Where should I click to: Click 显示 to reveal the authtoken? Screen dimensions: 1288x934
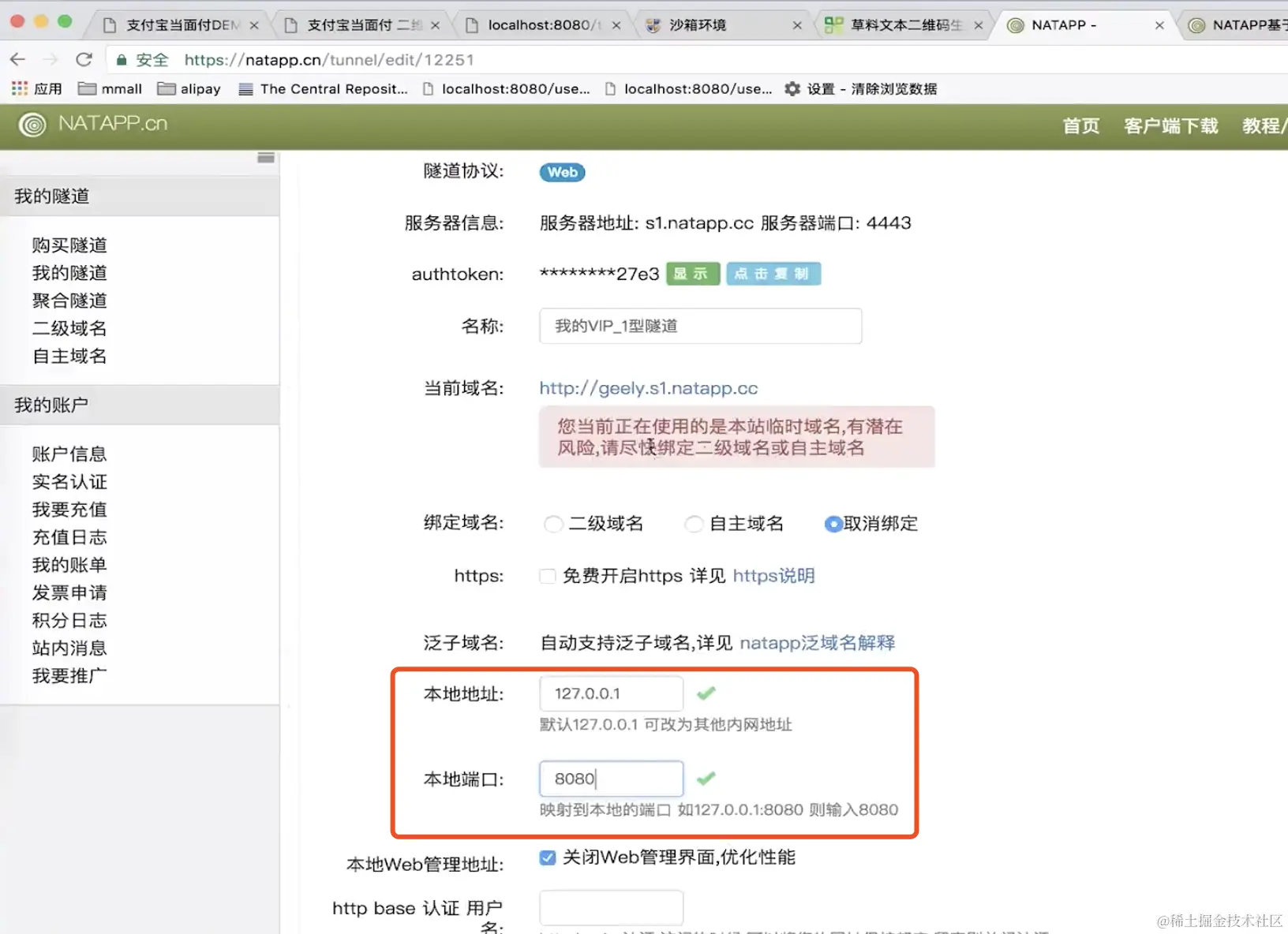[x=692, y=274]
